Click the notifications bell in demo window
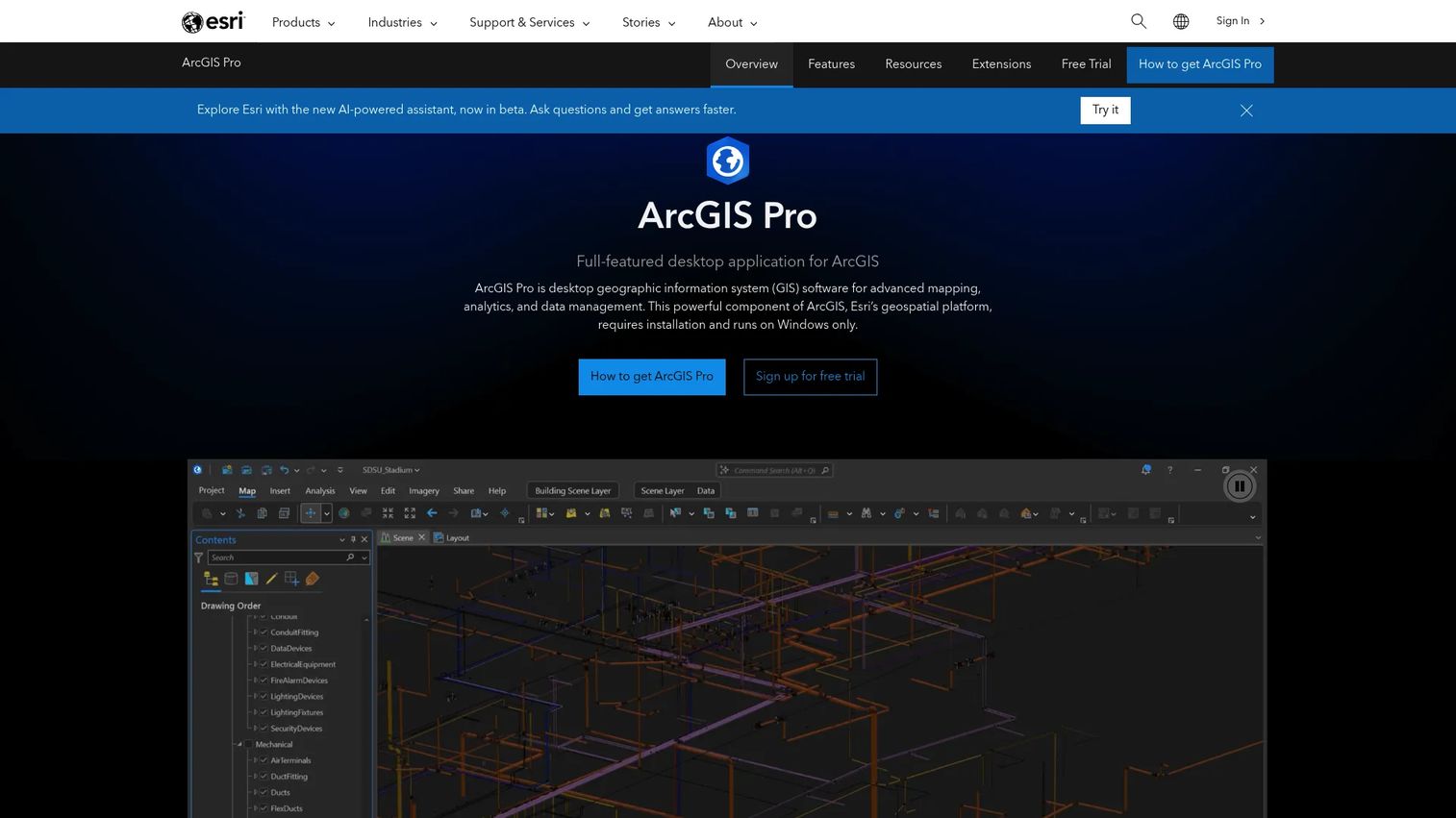 pyautogui.click(x=1146, y=470)
